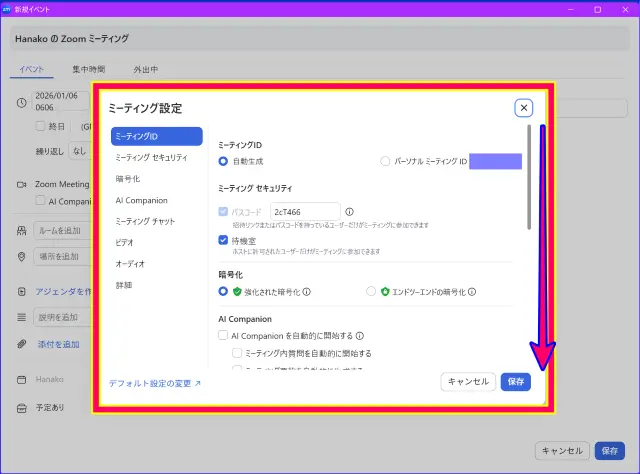The image size is (640, 474).
Task: Click the briefcase icon beside 予定あり
Action: click(22, 408)
